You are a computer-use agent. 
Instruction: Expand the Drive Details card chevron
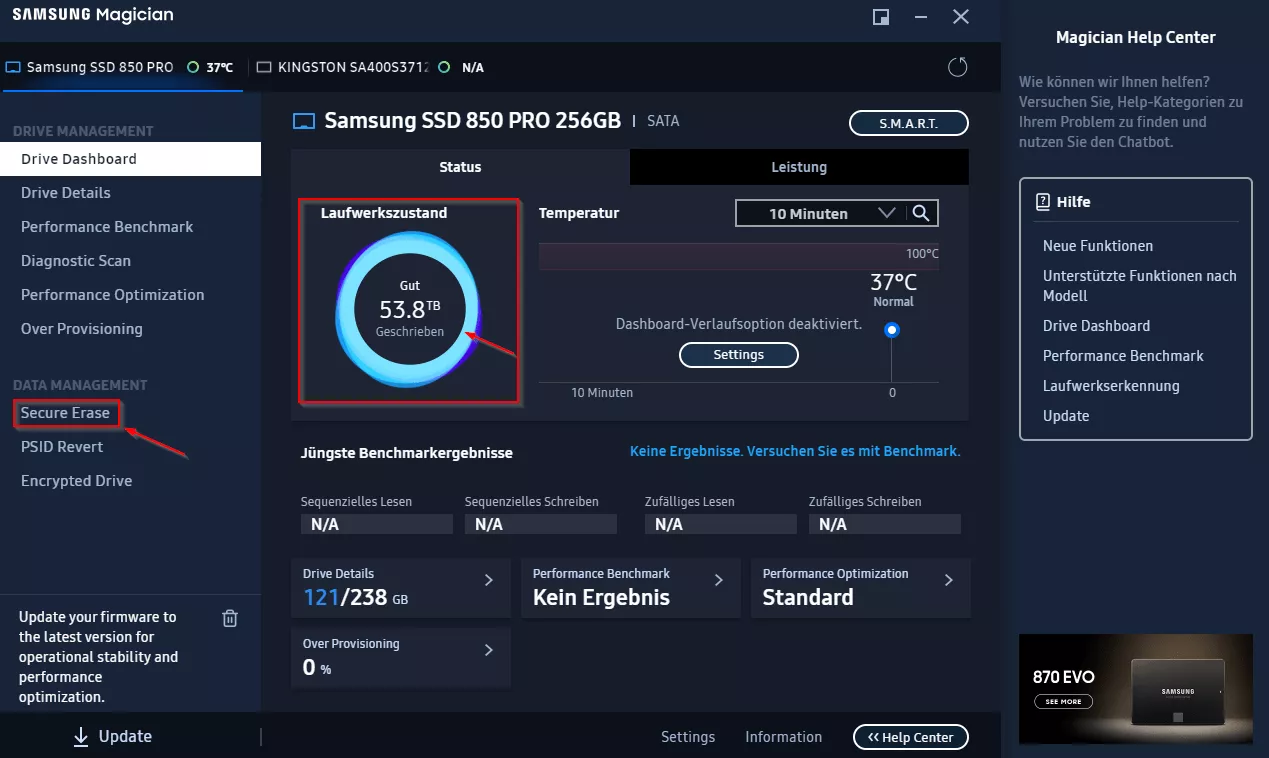pos(489,580)
